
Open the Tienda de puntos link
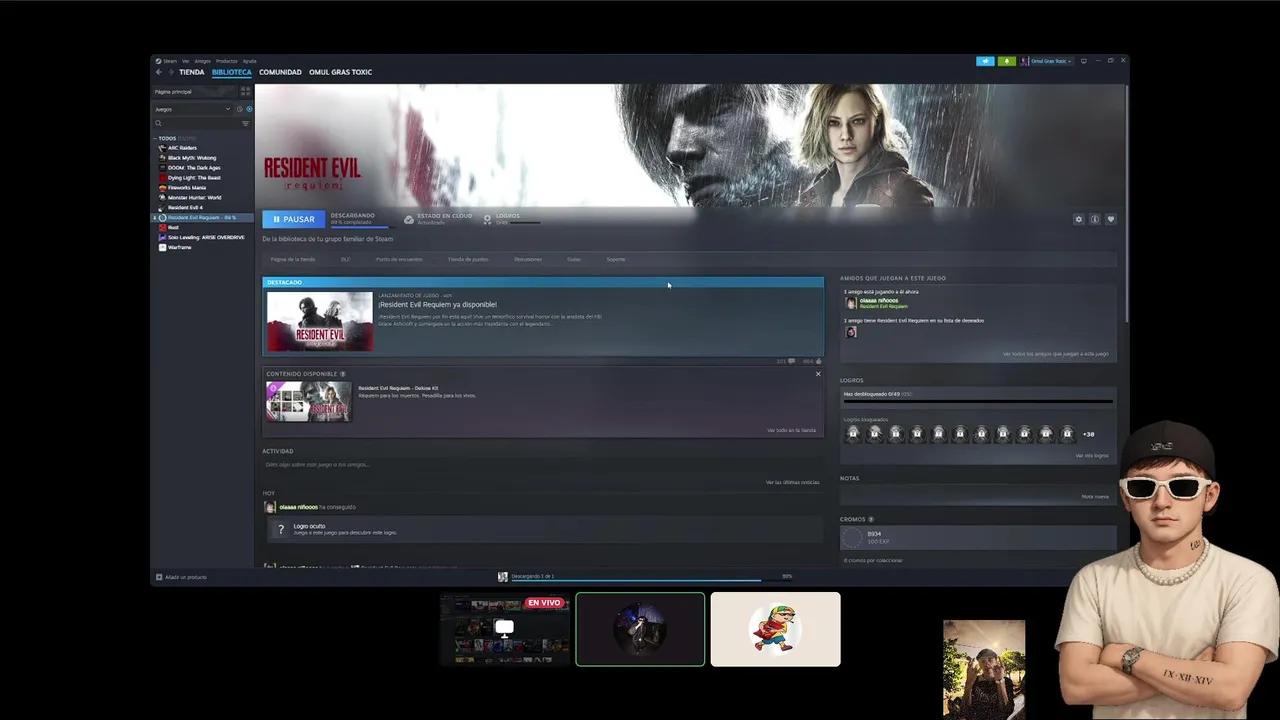[468, 259]
